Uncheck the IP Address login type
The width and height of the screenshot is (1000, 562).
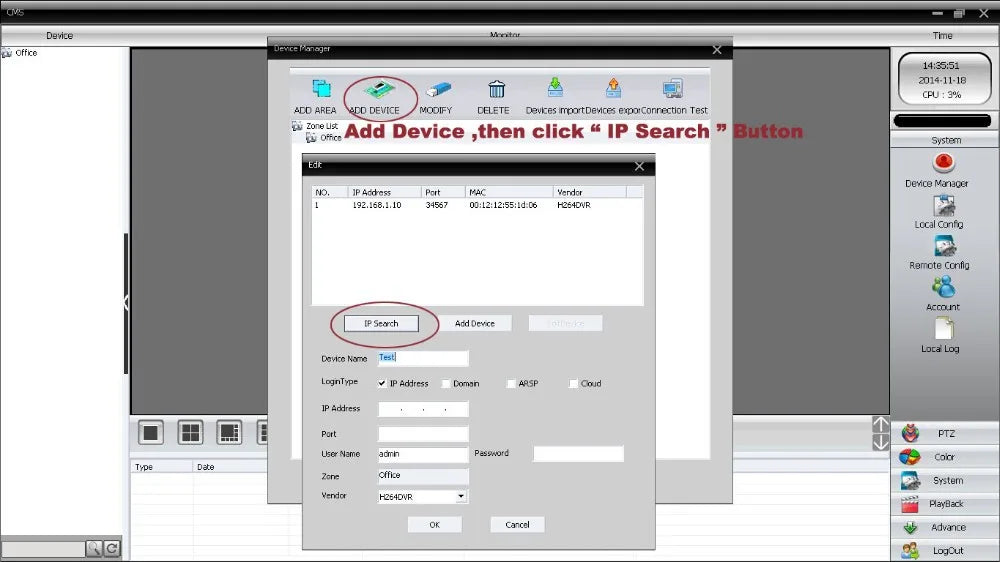[382, 383]
